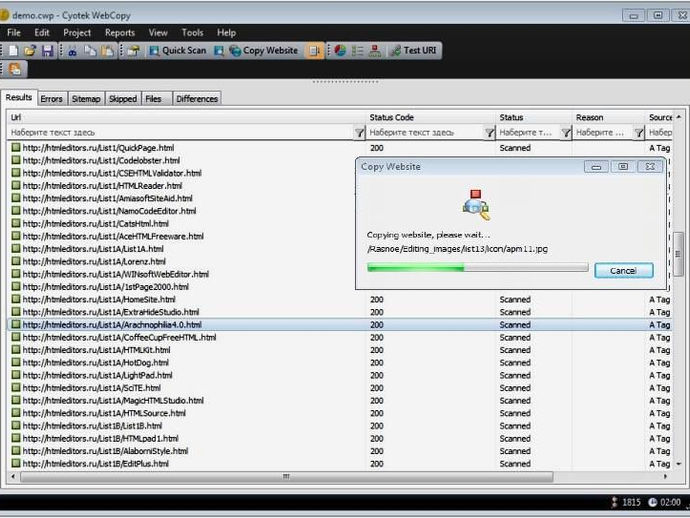690x518 pixels.
Task: Switch to the Sitemap tab
Action: 86,99
